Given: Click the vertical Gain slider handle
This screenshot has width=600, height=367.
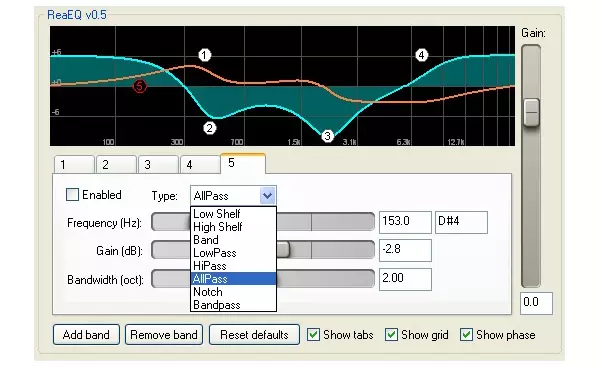Looking at the screenshot, I should (x=531, y=113).
